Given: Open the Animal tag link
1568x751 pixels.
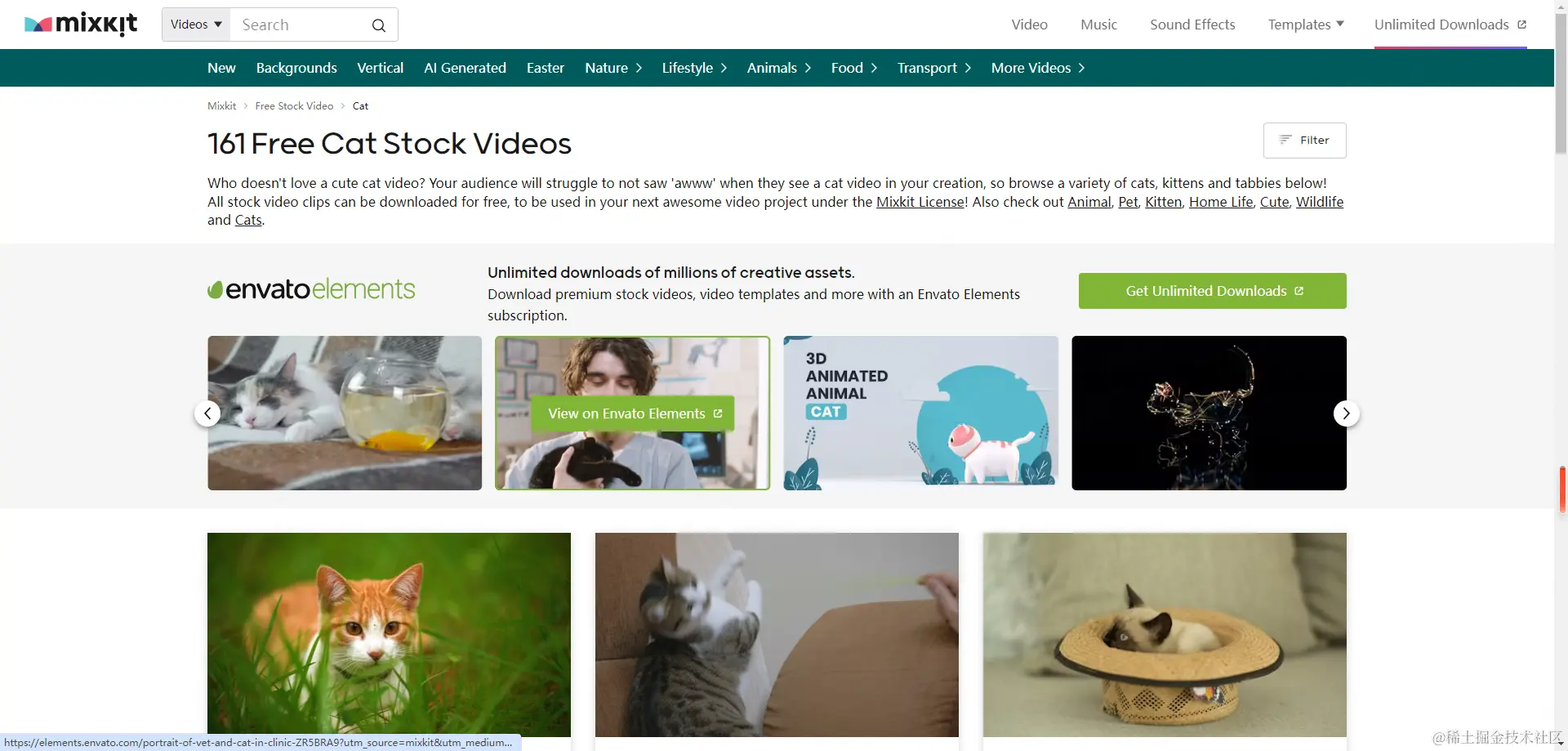Looking at the screenshot, I should pyautogui.click(x=1089, y=202).
